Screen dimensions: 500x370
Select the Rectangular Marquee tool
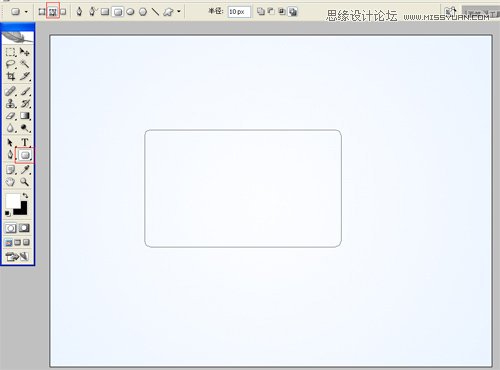pos(11,52)
